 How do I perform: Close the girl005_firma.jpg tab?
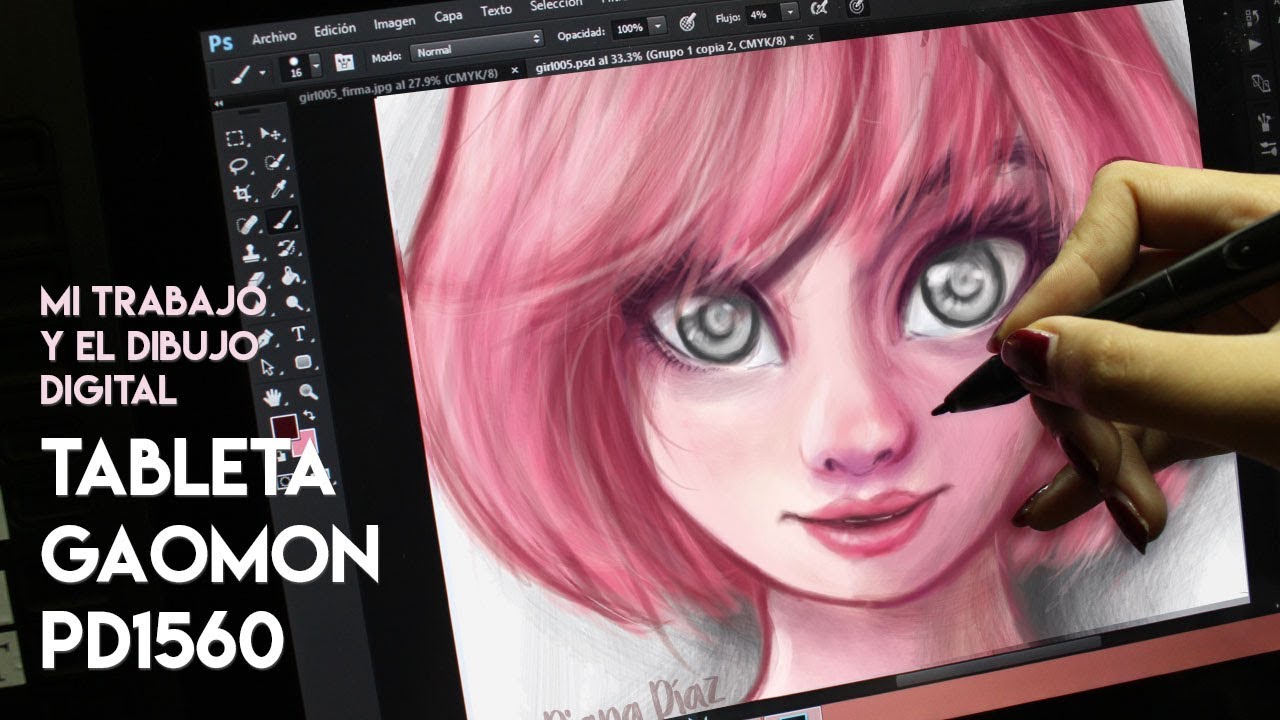[516, 70]
